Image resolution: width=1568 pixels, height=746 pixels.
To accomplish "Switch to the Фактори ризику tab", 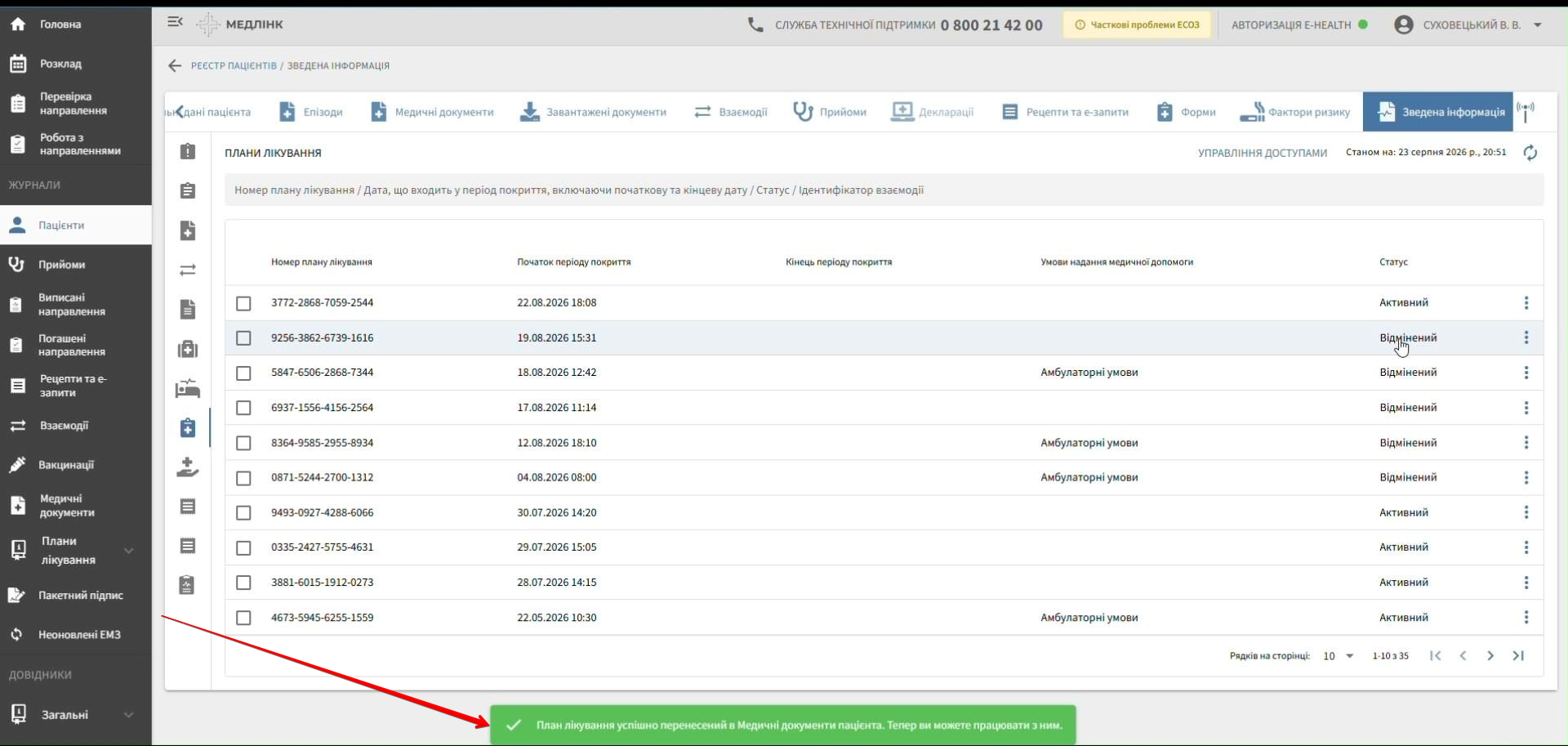I will (1294, 112).
